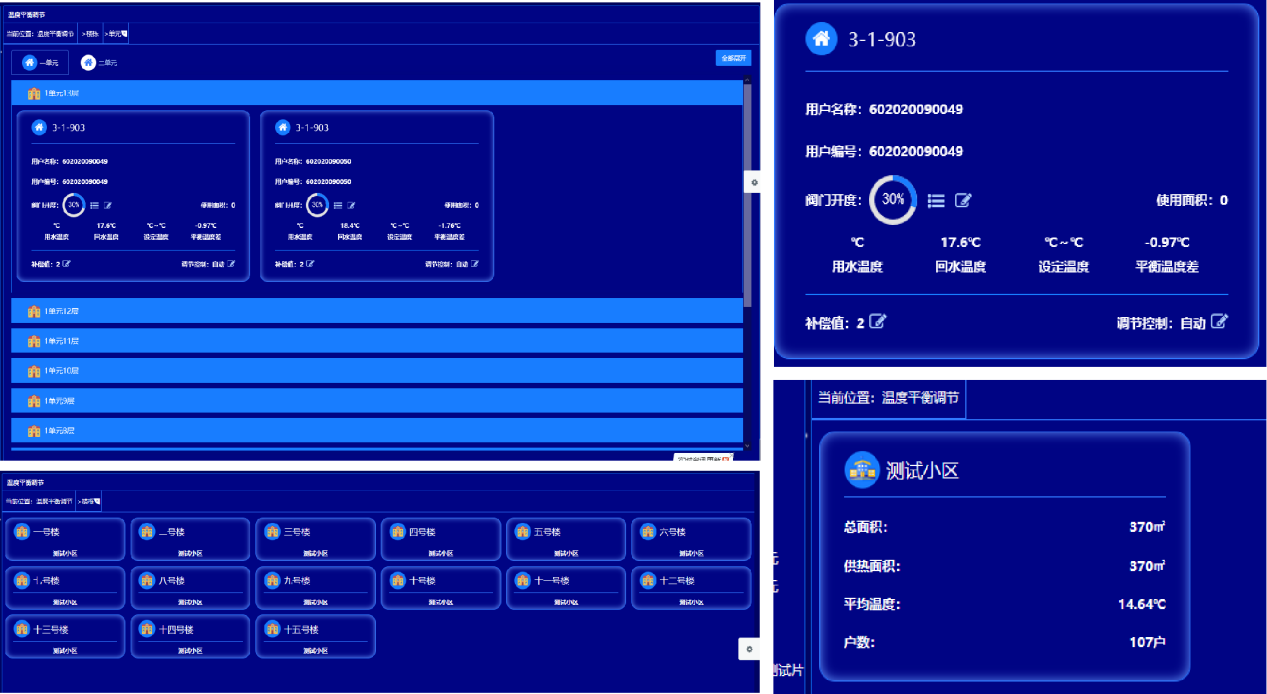Expand the 1单元12层 floor row
The width and height of the screenshot is (1267, 694).
377,311
